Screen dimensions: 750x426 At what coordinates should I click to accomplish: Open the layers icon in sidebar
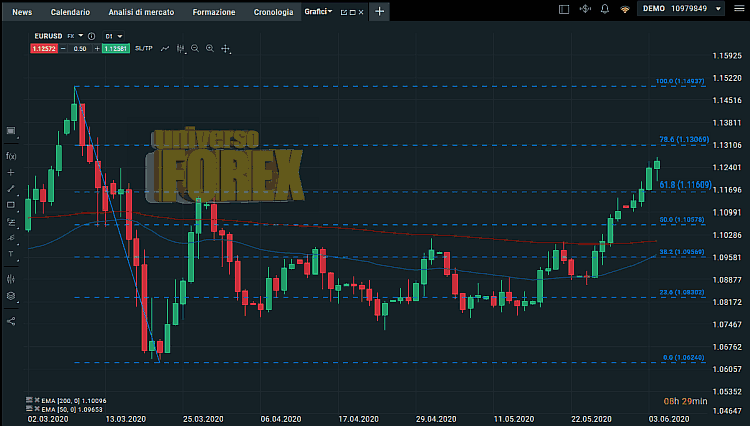pos(11,296)
